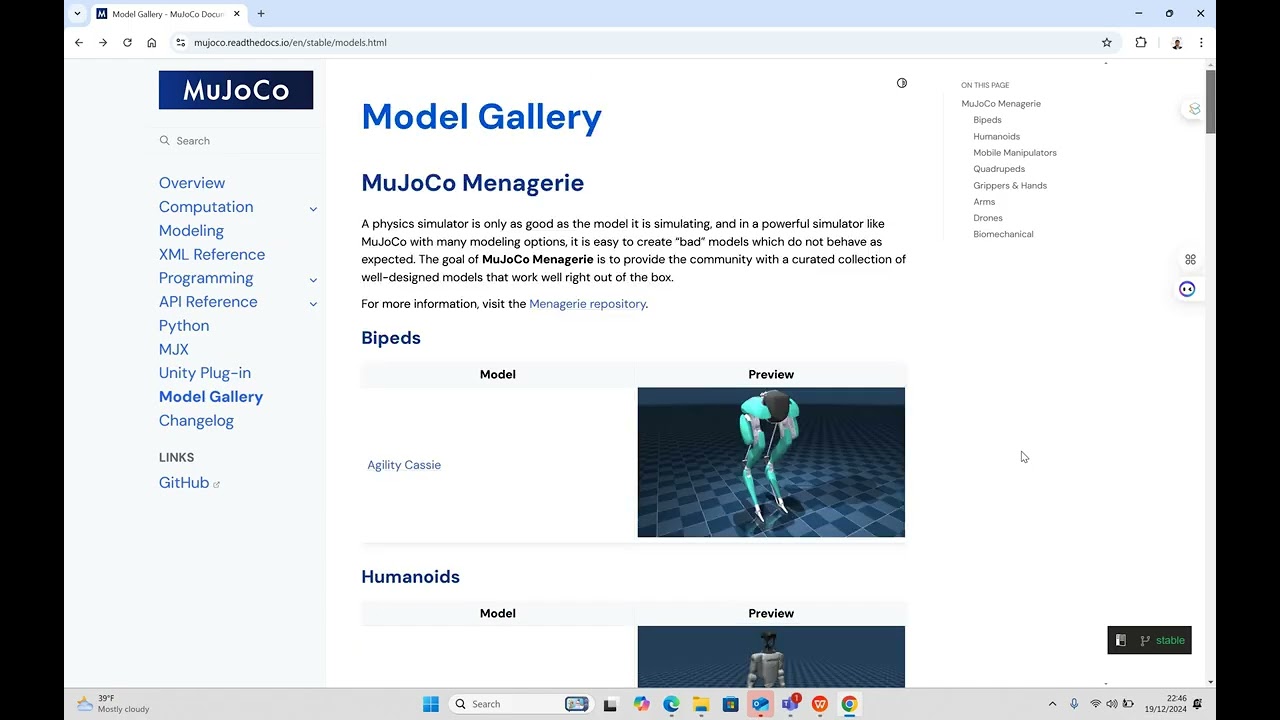This screenshot has width=1280, height=720.
Task: Launch Microsoft Edge from the taskbar
Action: tap(671, 704)
